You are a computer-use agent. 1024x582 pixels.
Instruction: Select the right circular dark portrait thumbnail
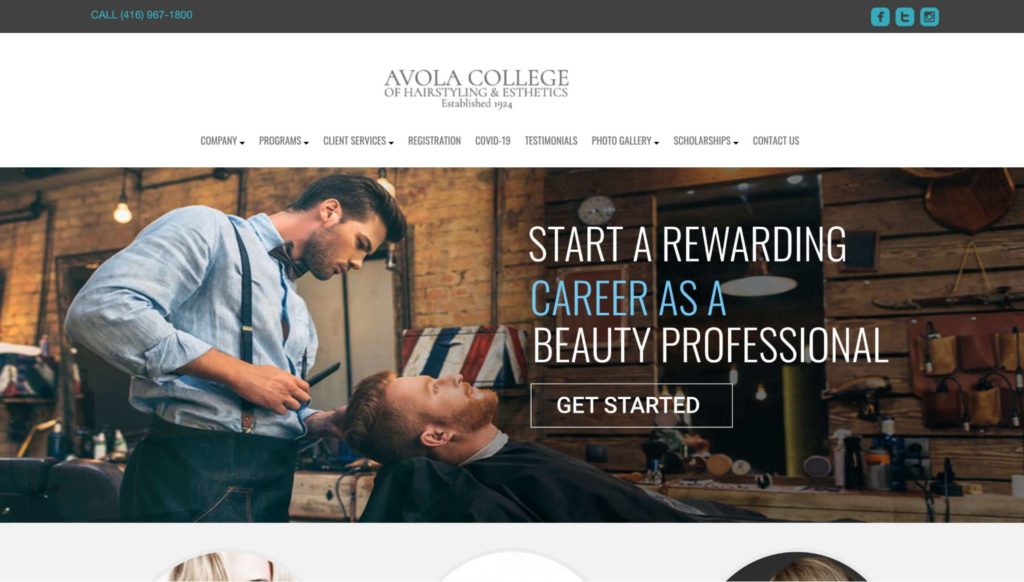795,567
